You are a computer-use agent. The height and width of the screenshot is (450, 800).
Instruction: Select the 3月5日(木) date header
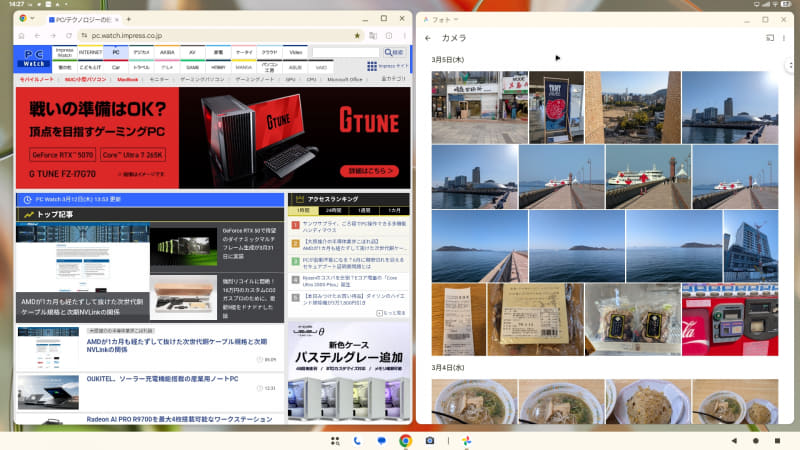click(447, 60)
